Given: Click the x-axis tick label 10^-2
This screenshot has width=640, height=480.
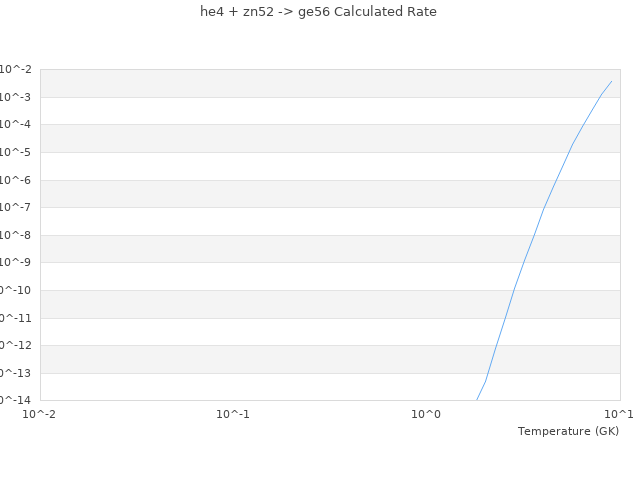Looking at the screenshot, I should (x=40, y=413).
